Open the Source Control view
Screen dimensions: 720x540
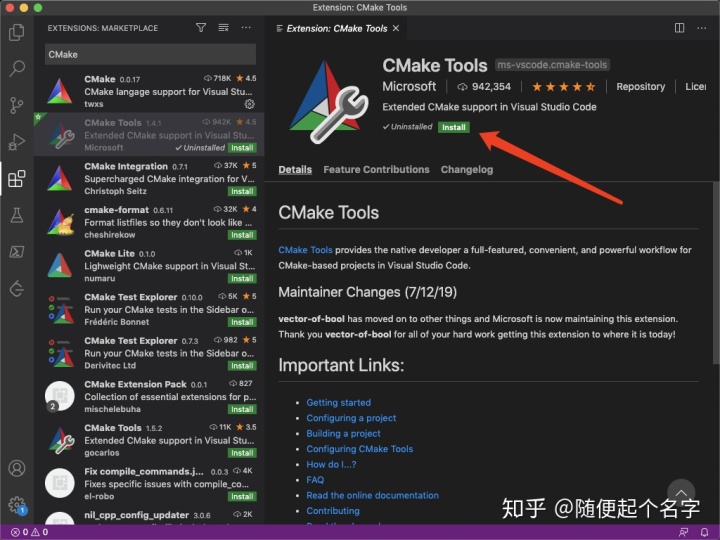point(17,105)
